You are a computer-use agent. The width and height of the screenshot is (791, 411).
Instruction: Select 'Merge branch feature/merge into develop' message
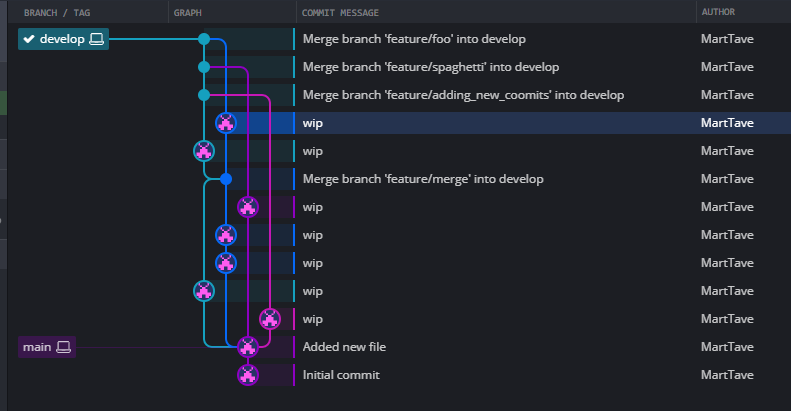(423, 179)
